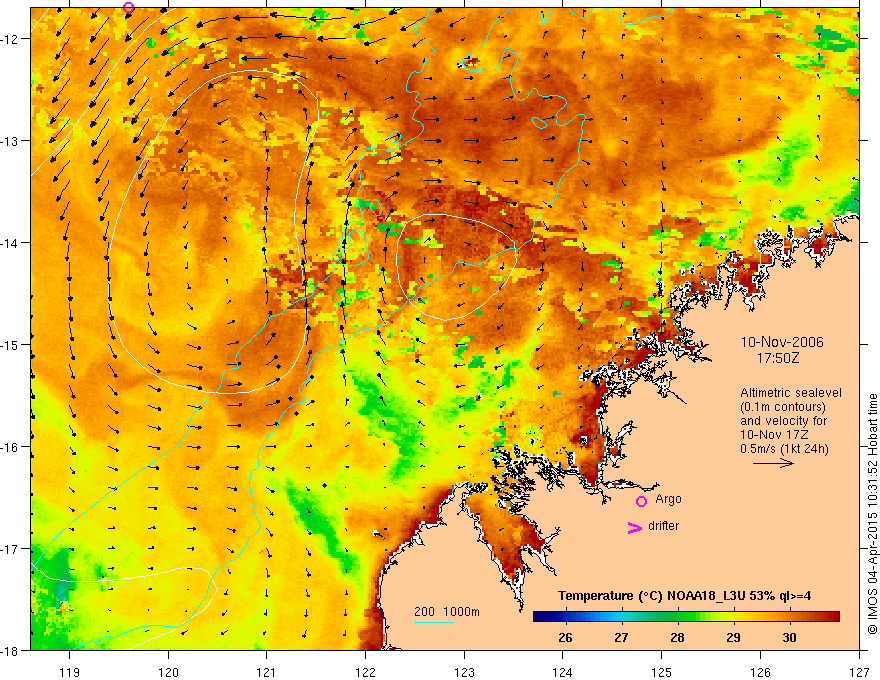Click longitude axis label 120
The width and height of the screenshot is (880, 680).
(x=168, y=672)
